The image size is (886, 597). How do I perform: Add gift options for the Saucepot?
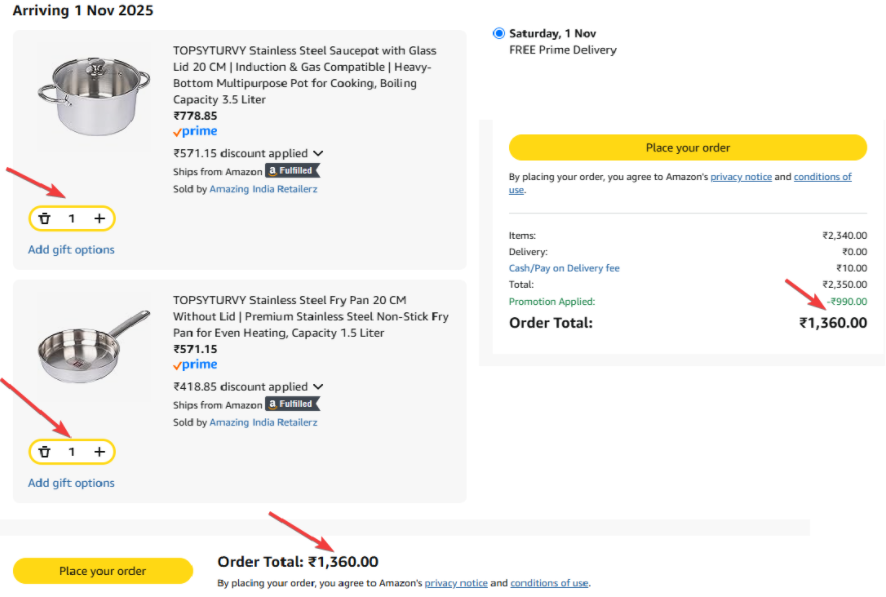(71, 250)
